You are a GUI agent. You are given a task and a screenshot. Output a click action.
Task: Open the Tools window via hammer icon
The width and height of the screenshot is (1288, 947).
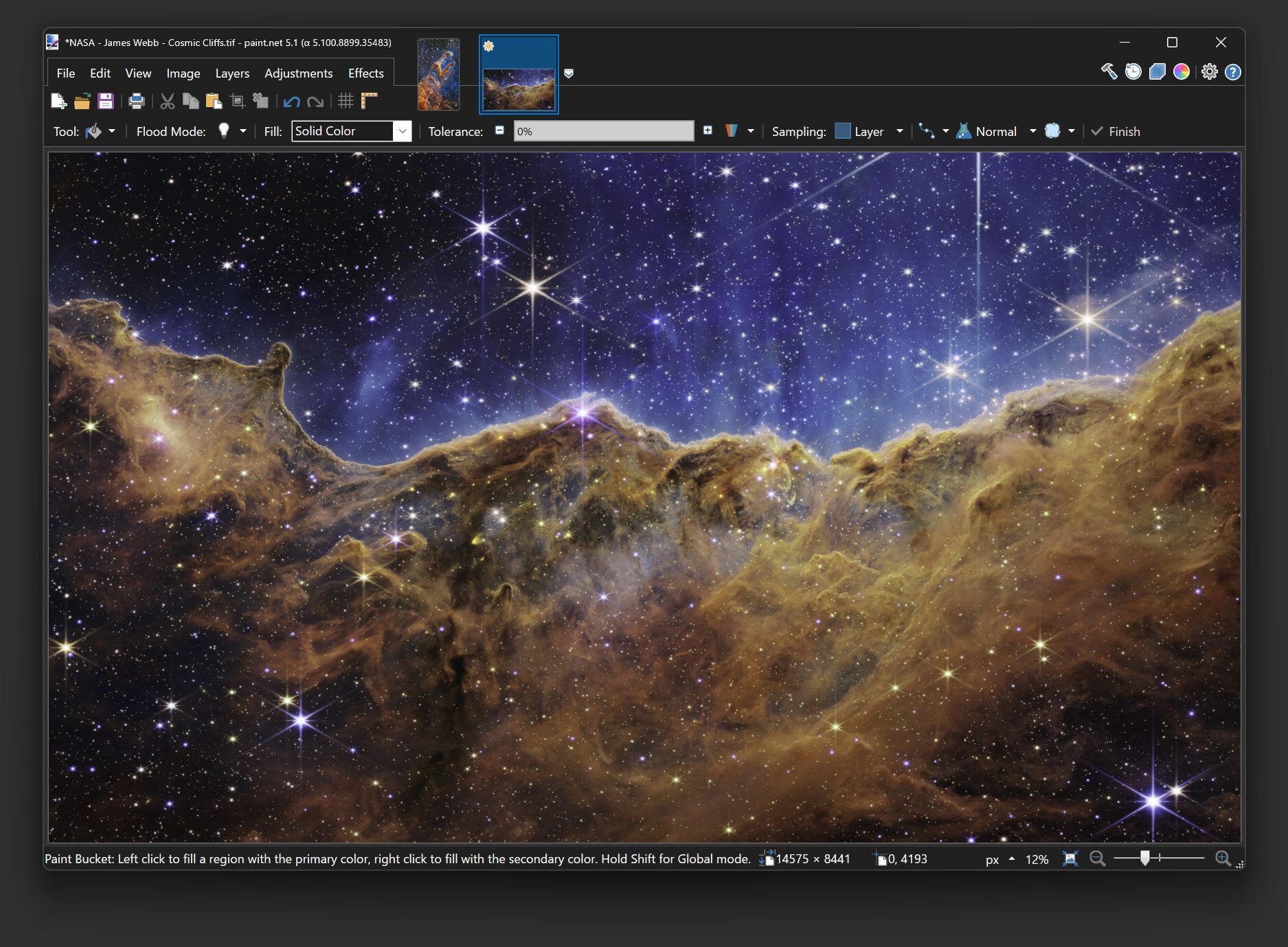coord(1109,71)
